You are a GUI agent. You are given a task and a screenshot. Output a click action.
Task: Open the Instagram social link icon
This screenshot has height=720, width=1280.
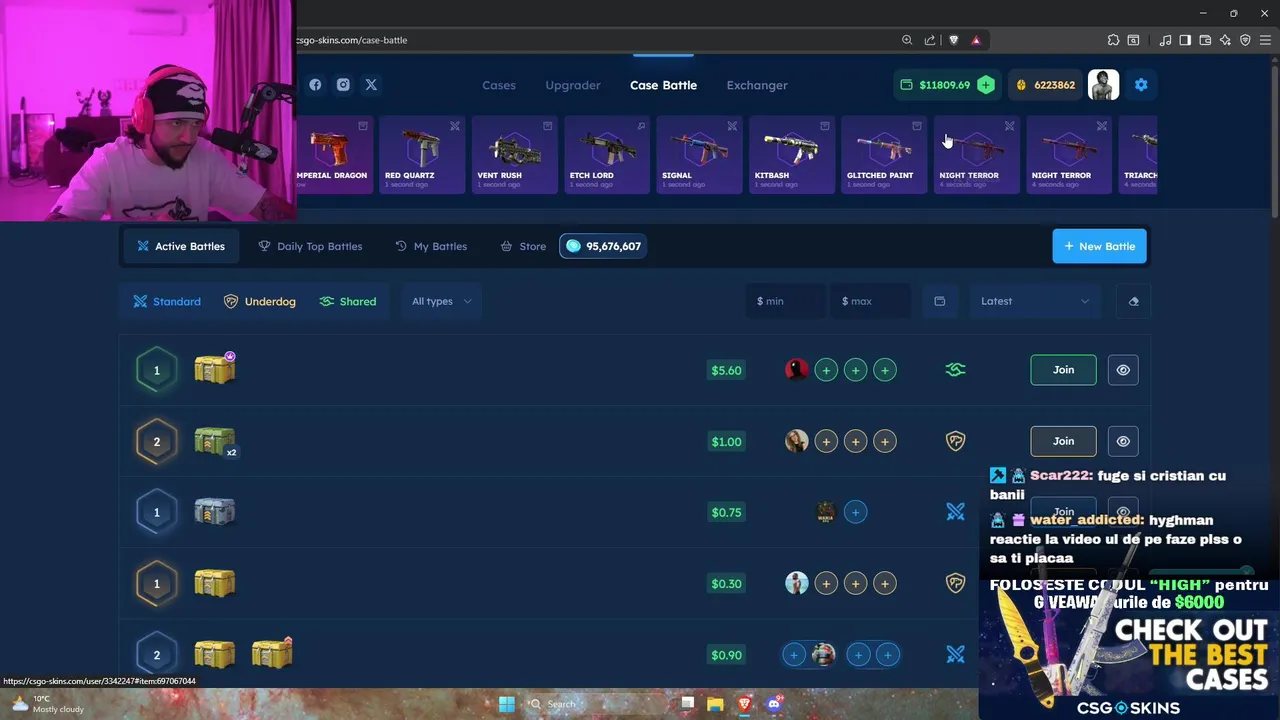343,85
